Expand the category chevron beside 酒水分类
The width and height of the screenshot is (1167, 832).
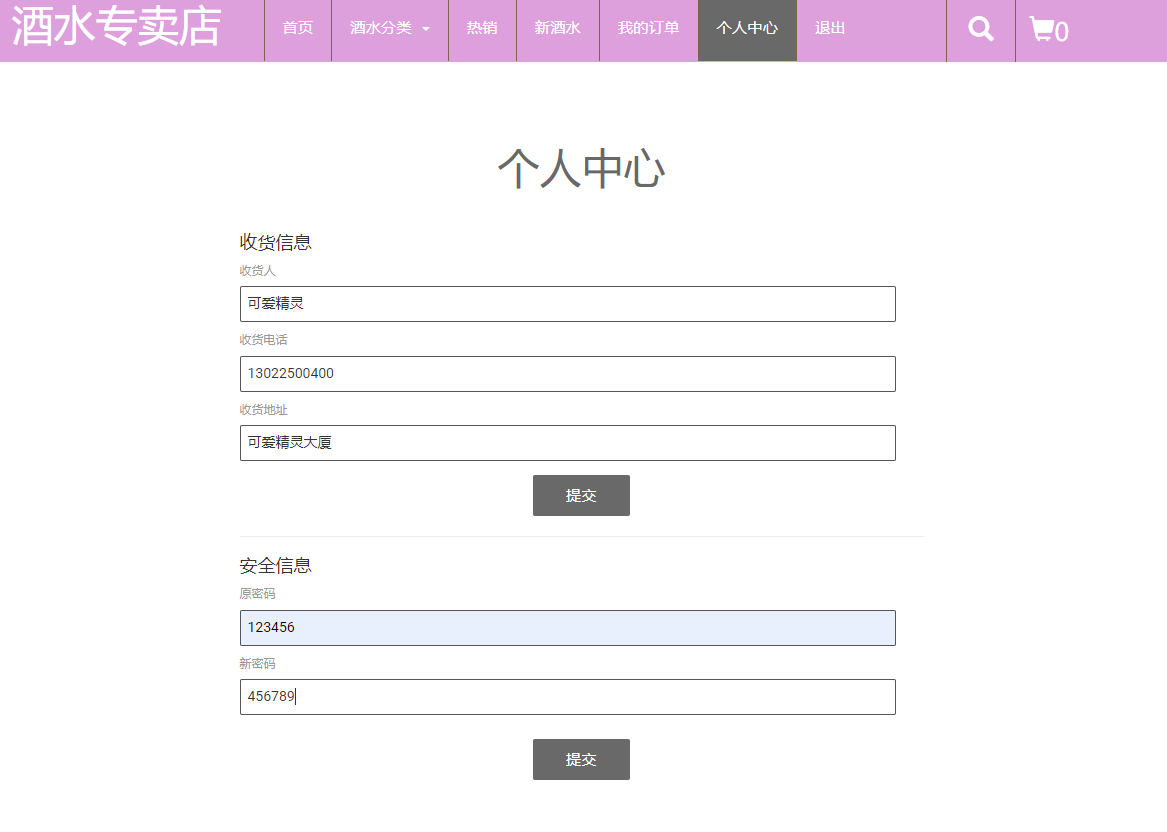click(426, 30)
